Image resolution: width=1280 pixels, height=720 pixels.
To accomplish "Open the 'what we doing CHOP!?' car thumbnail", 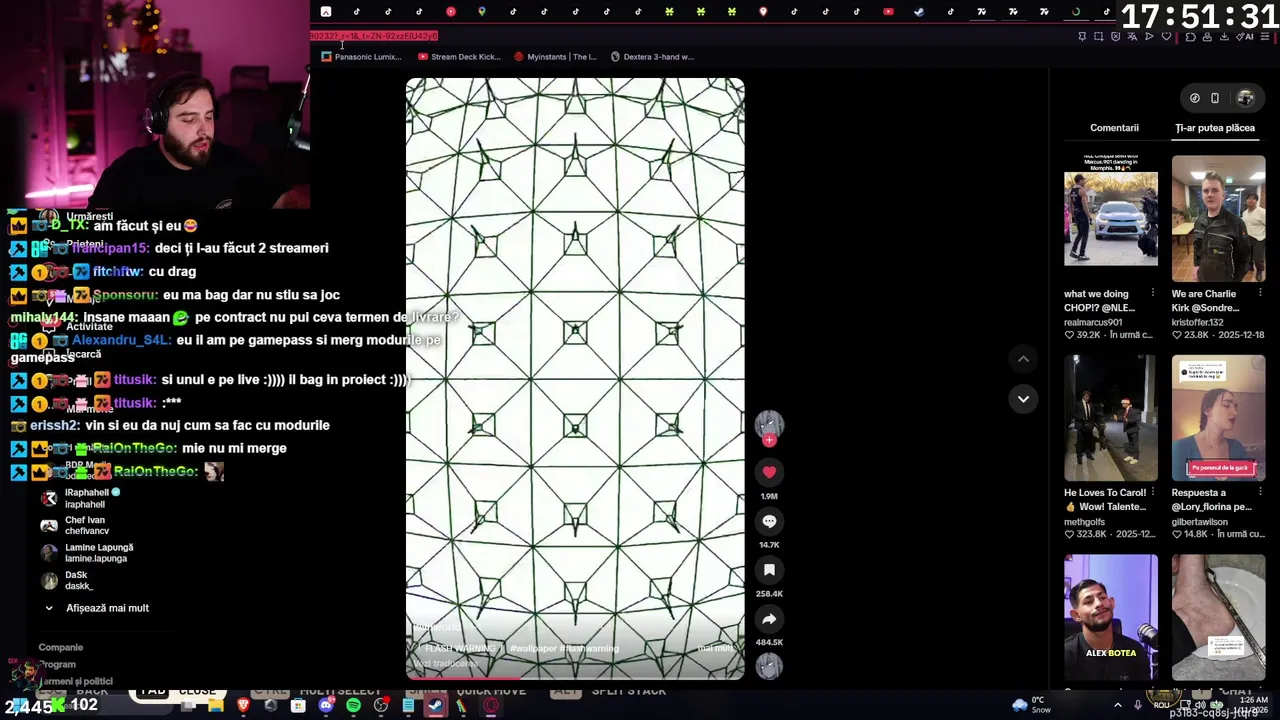I will pyautogui.click(x=1111, y=219).
